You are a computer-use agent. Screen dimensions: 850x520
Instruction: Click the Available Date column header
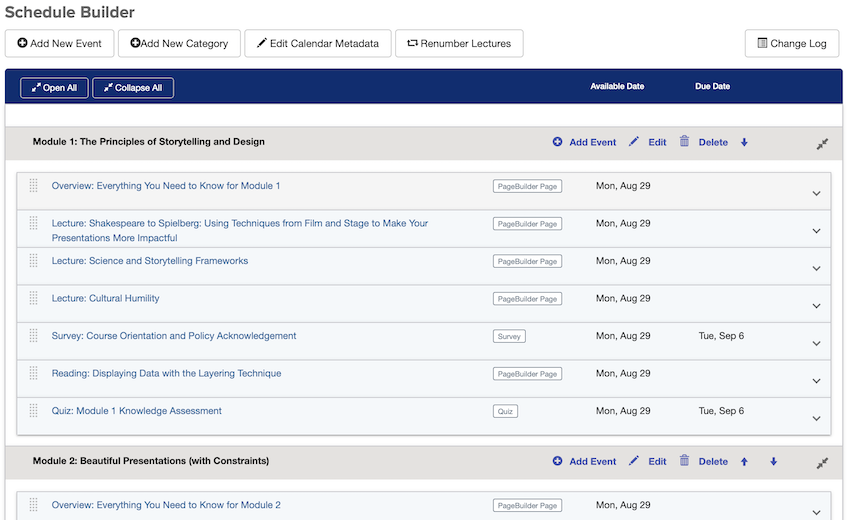coord(617,86)
